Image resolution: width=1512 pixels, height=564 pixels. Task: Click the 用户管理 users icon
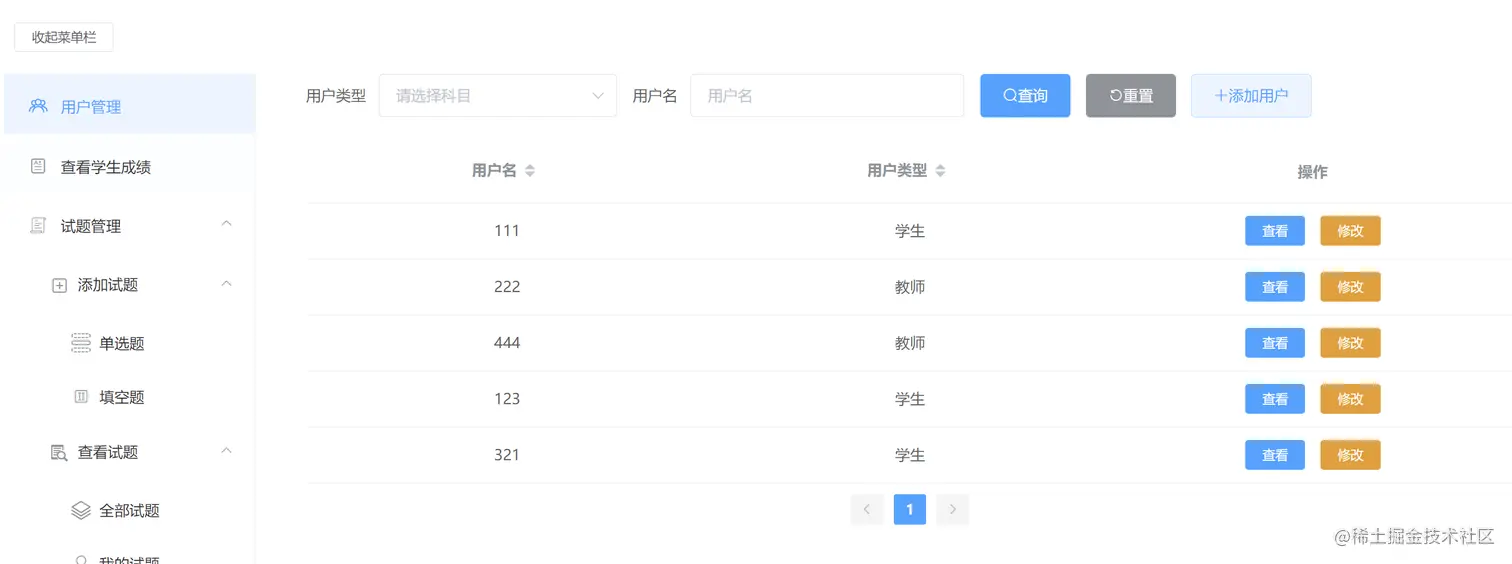38,106
